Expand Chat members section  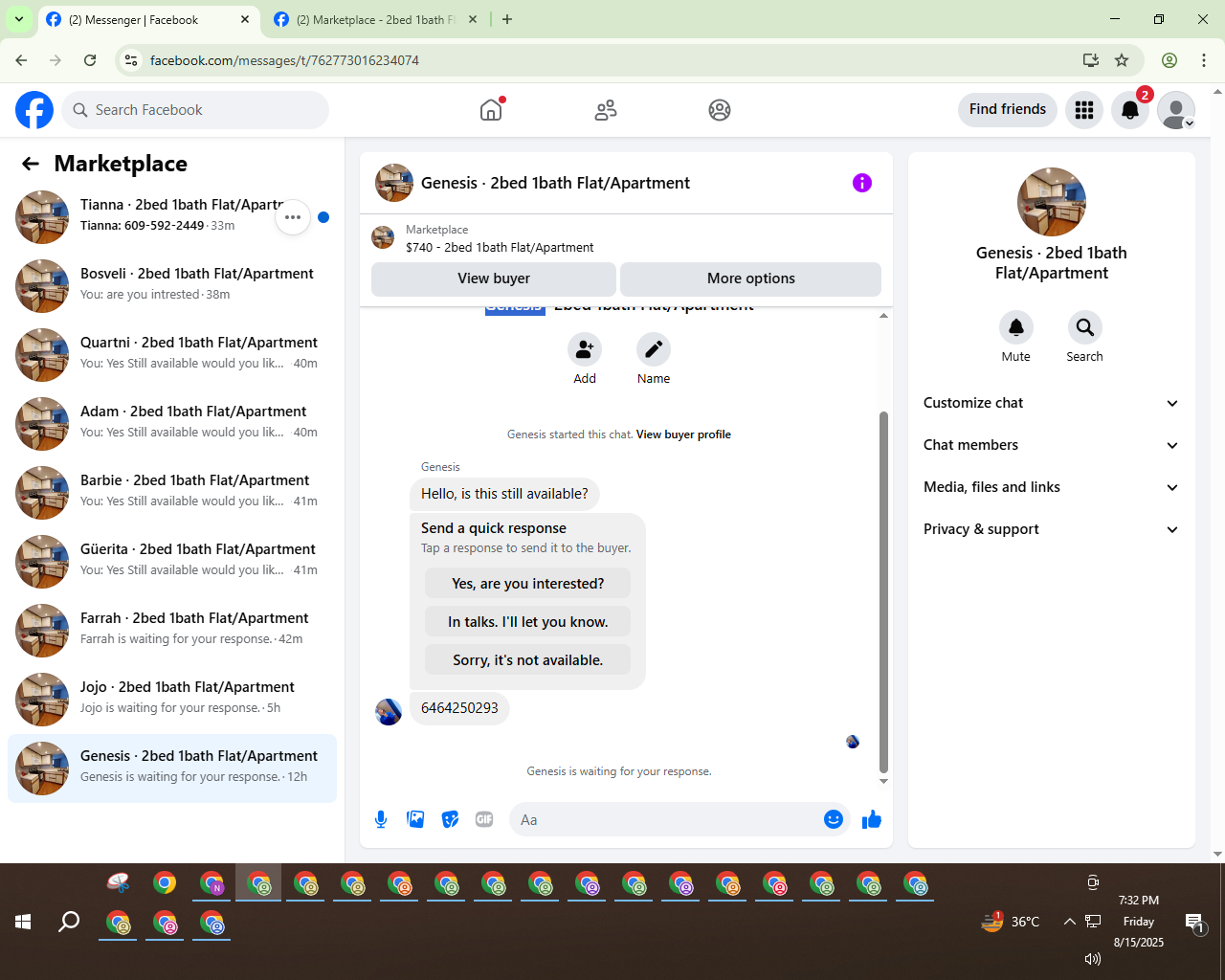(1051, 445)
